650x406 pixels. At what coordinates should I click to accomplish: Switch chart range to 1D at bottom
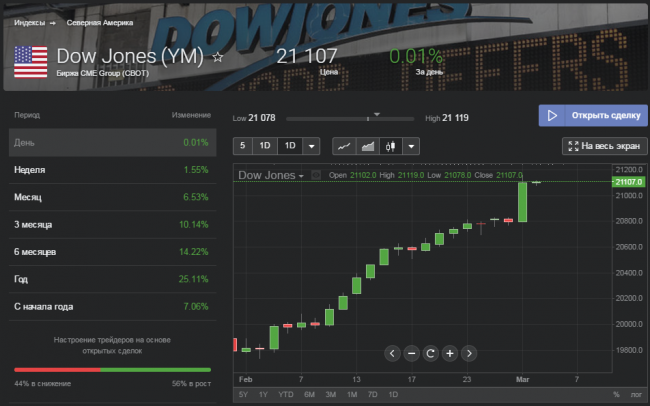(x=393, y=394)
